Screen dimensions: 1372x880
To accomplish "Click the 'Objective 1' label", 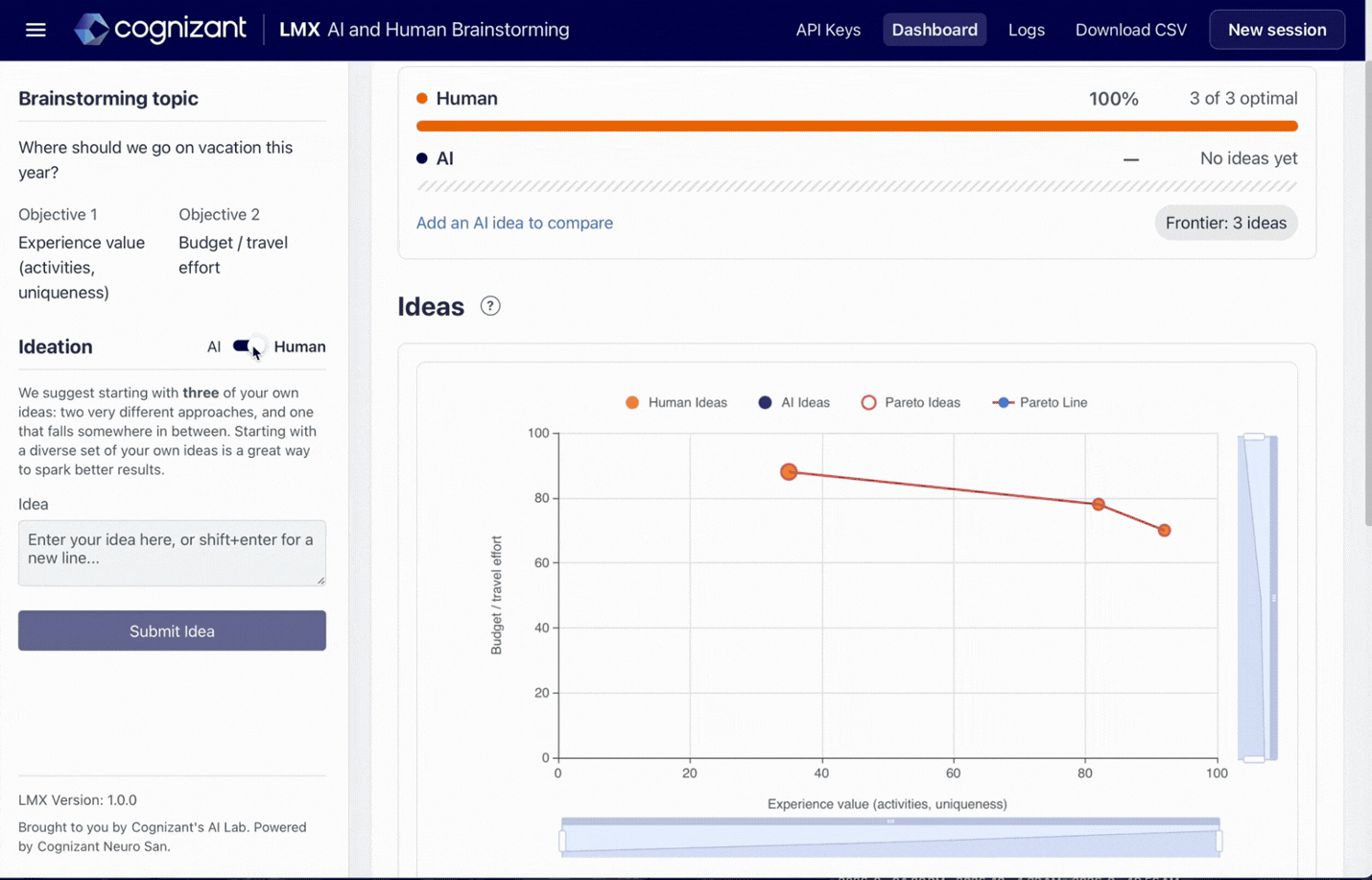I will 58,214.
